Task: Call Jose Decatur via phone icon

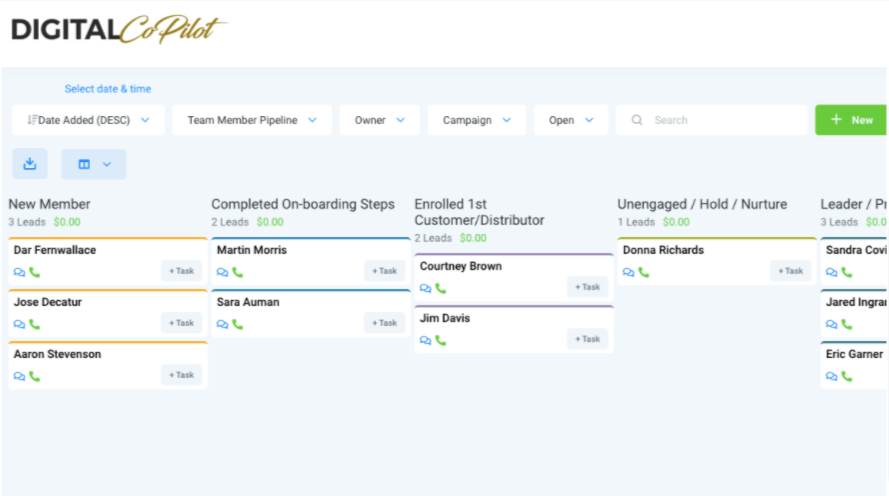Action: (35, 324)
